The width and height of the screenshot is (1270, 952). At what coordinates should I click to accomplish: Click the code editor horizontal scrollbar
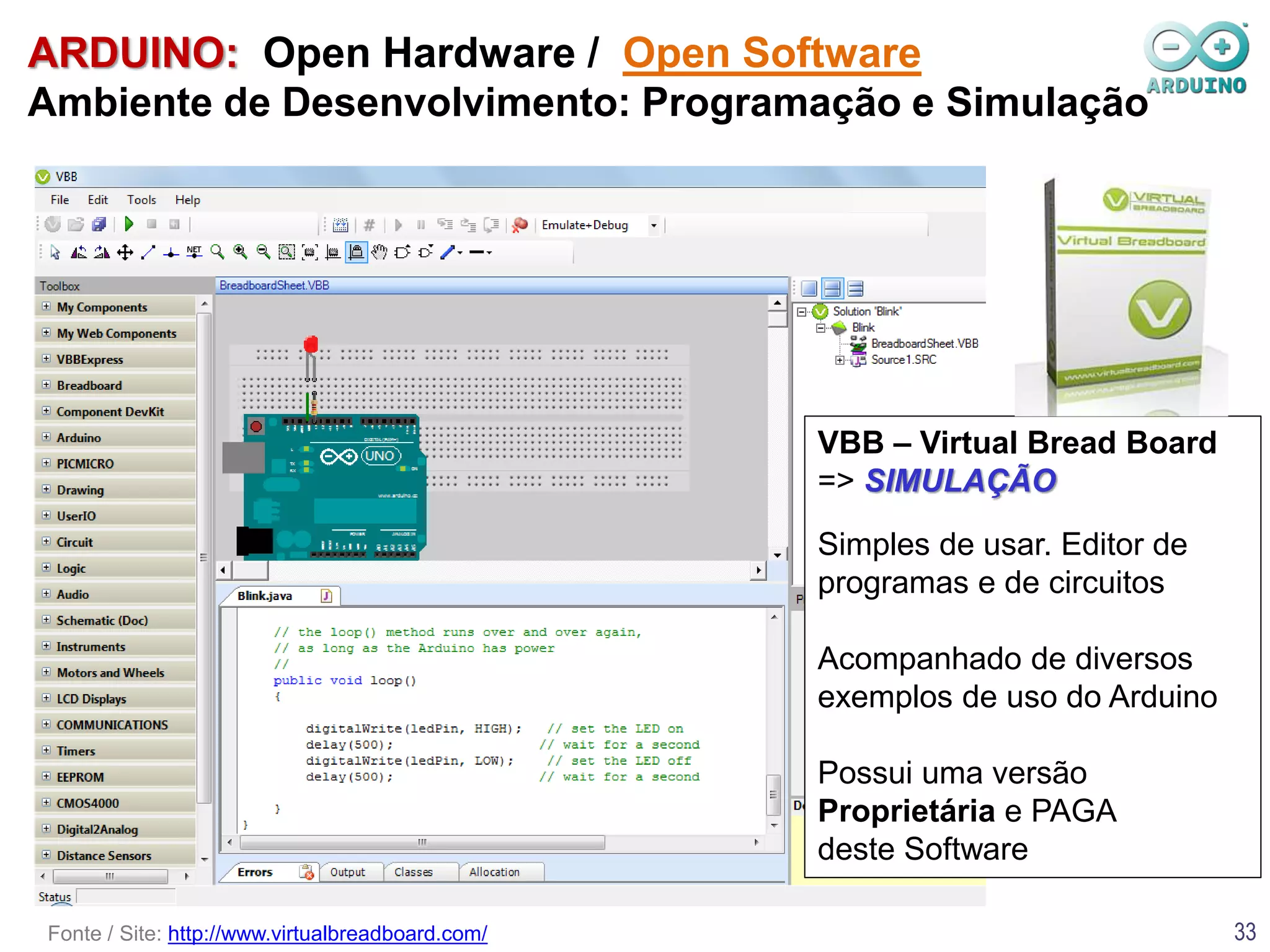tap(422, 842)
